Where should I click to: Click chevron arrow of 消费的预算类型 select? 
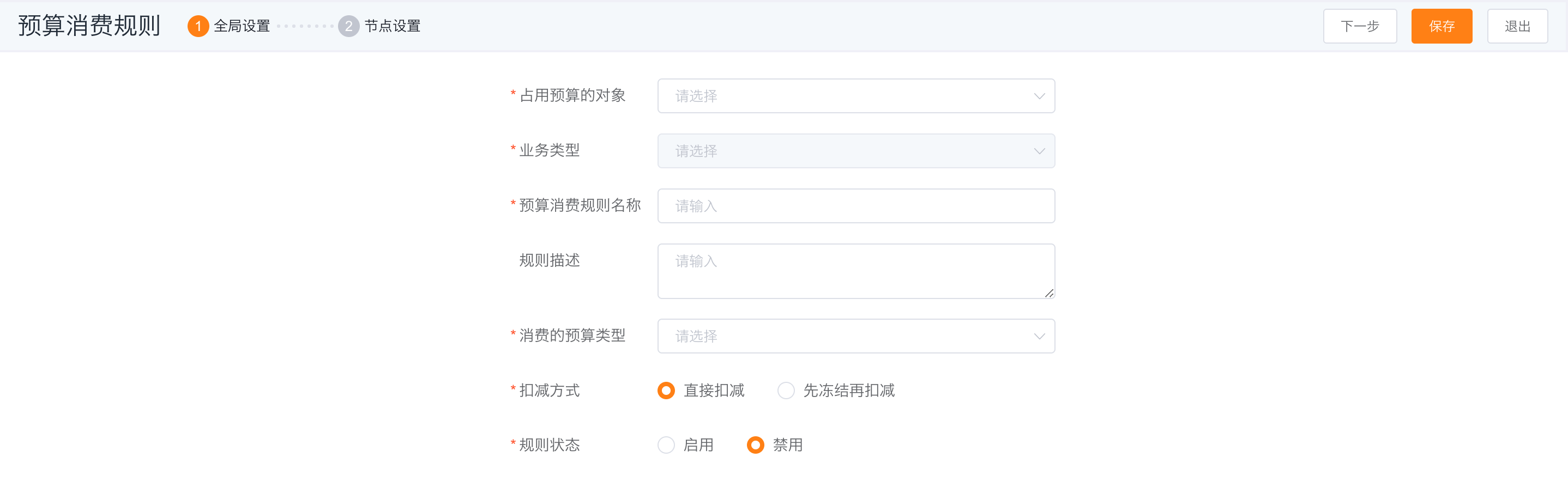pos(1039,337)
